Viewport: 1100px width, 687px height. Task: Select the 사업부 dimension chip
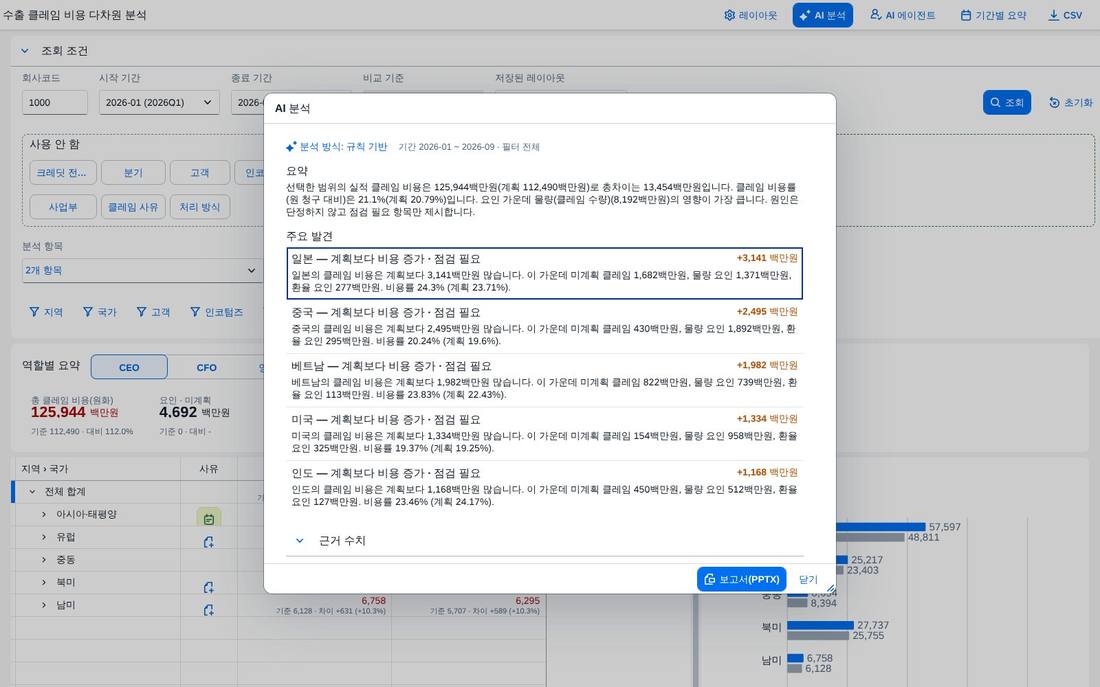(62, 207)
